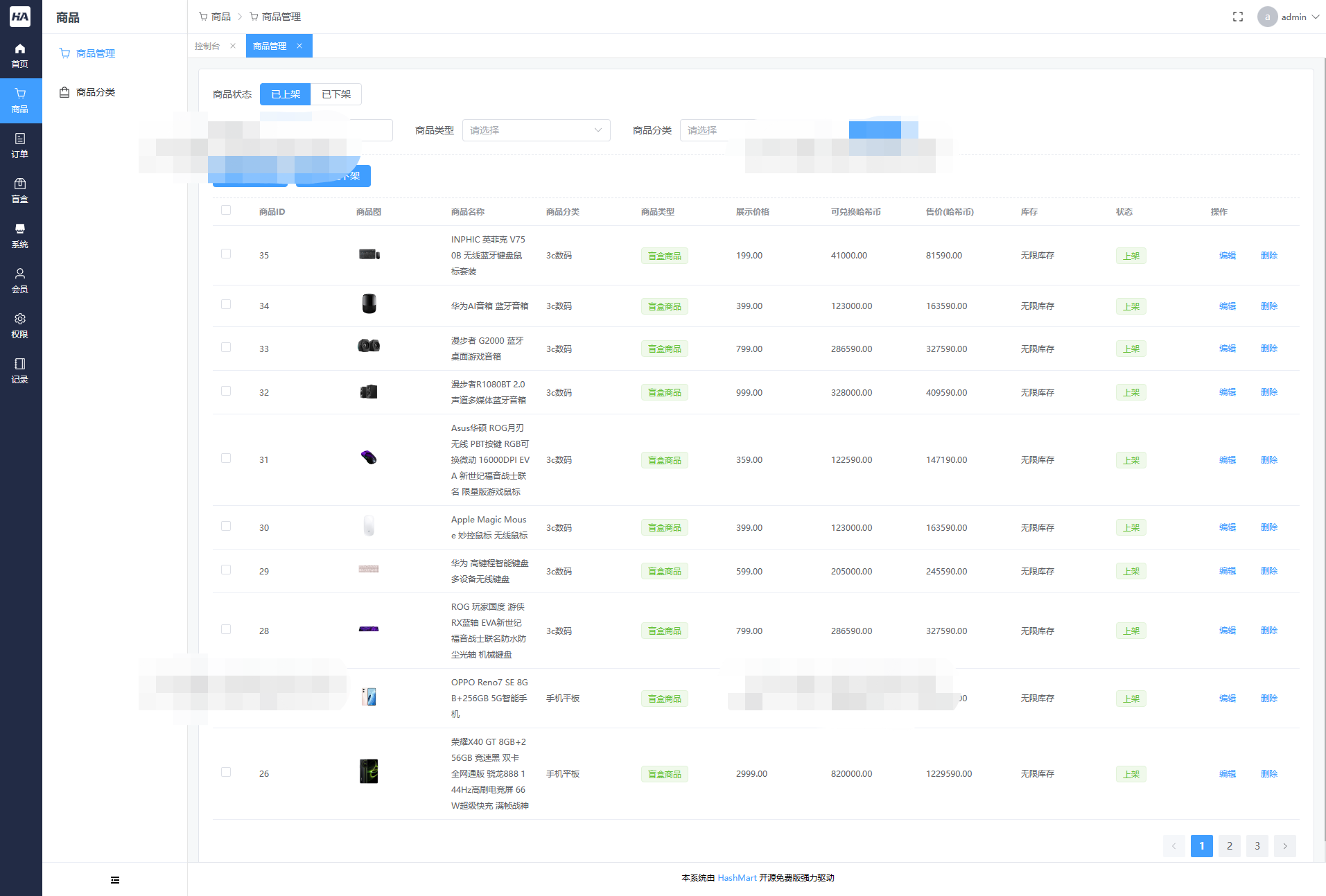
Task: Open the HashMart link in footer
Action: click(737, 878)
